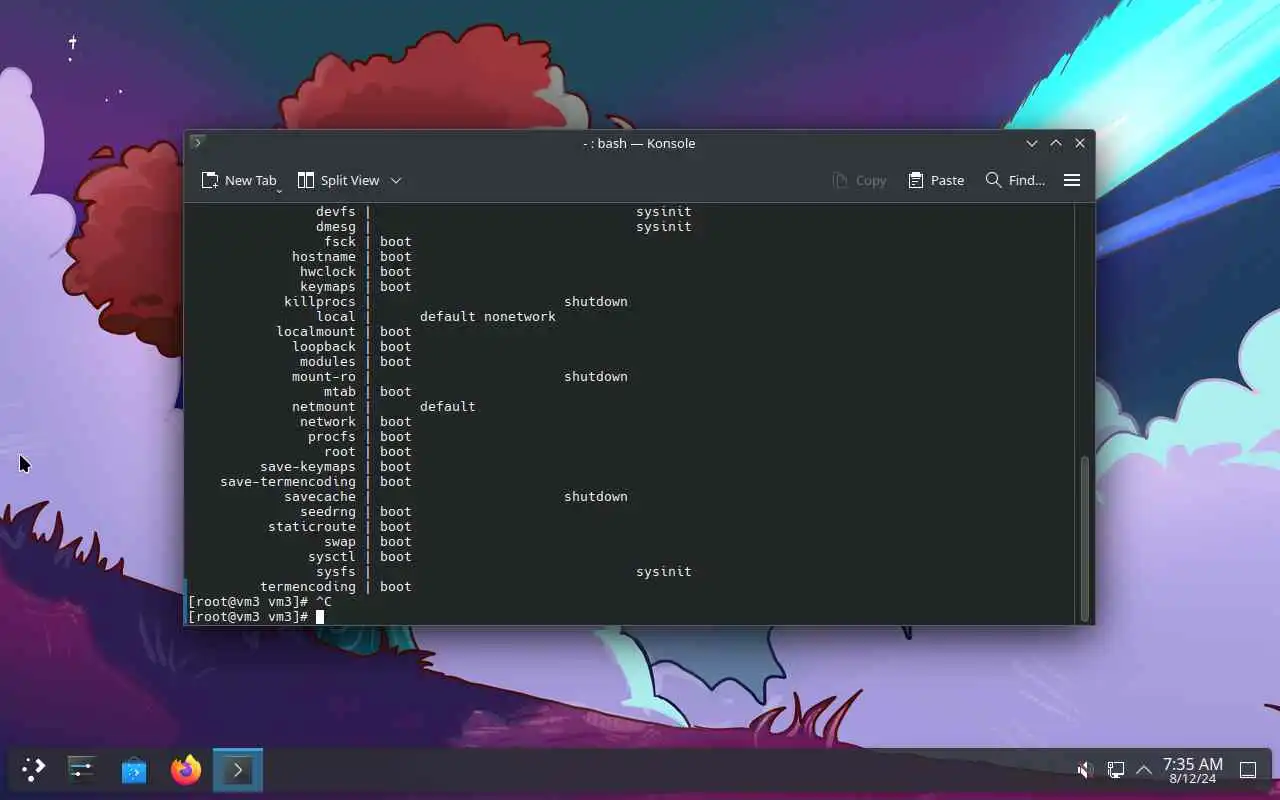Click the 'dmesg' service name

[336, 226]
